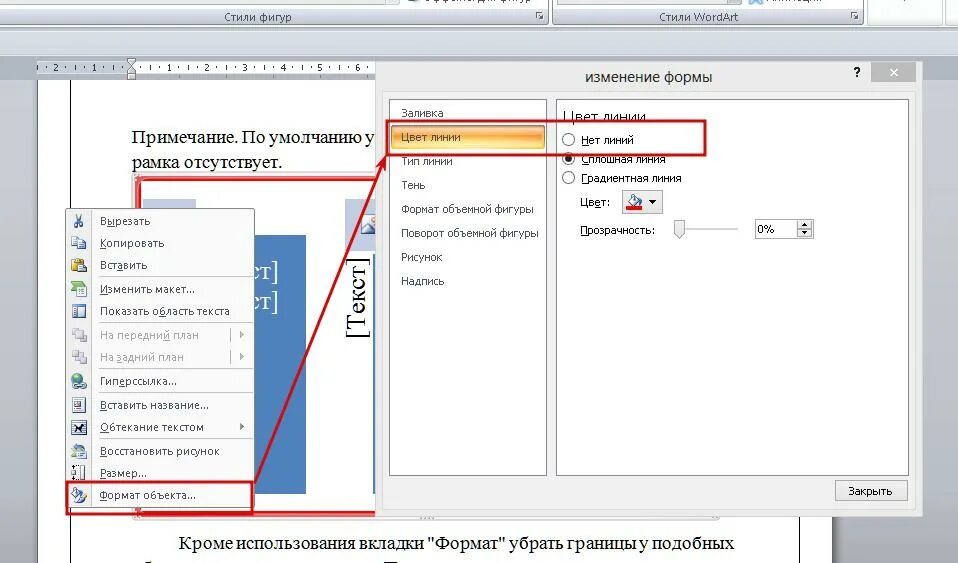The image size is (958, 563).
Task: Choose Обтекание текстом menu item
Action: (160, 427)
